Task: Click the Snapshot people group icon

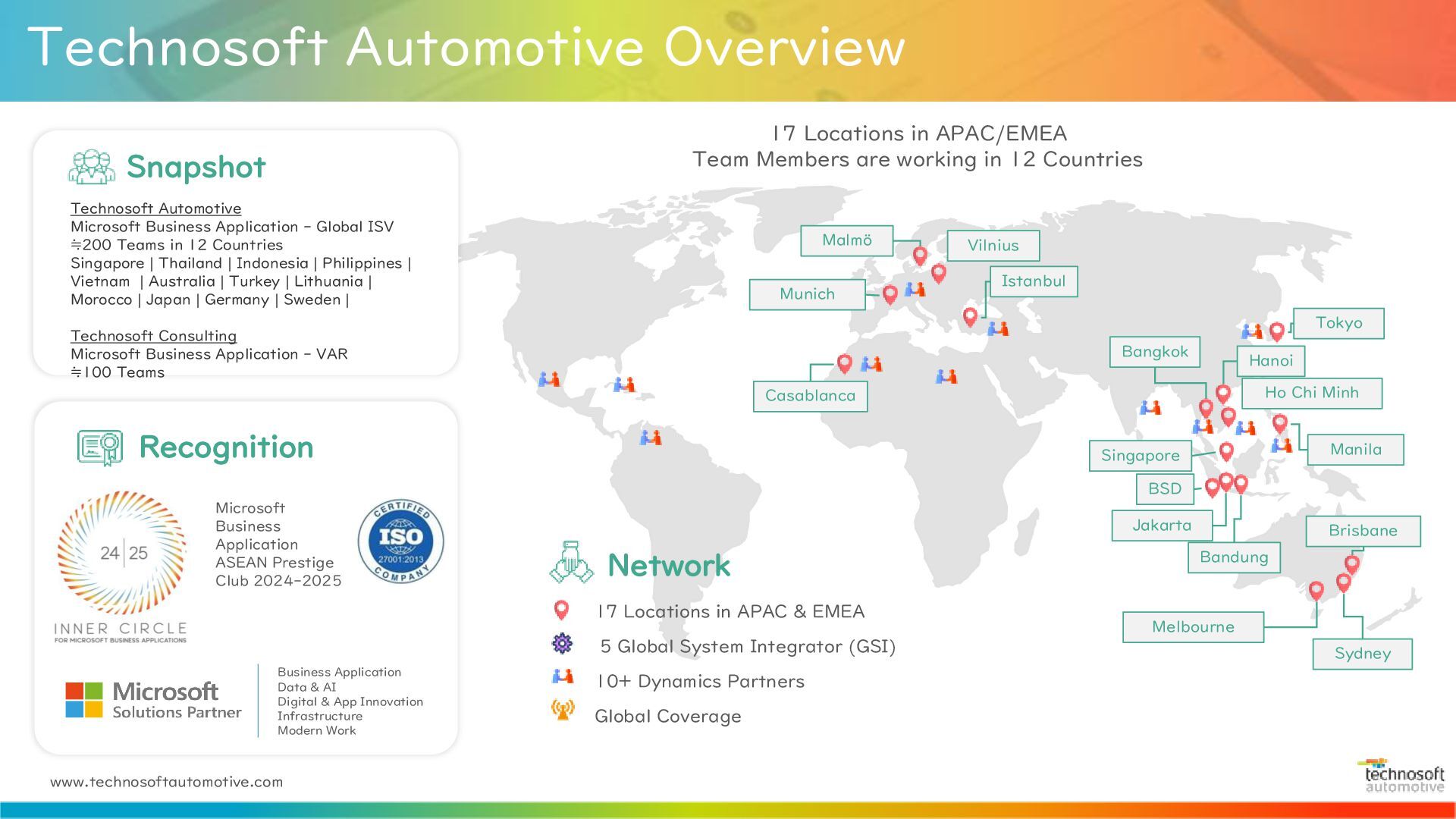Action: tap(92, 167)
